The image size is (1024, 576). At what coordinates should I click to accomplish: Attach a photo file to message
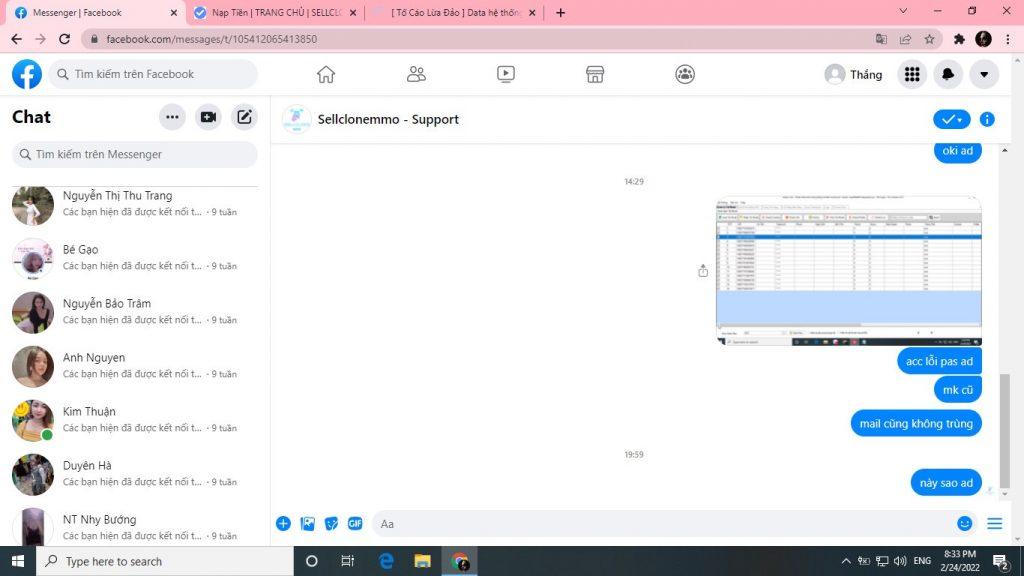(308, 523)
